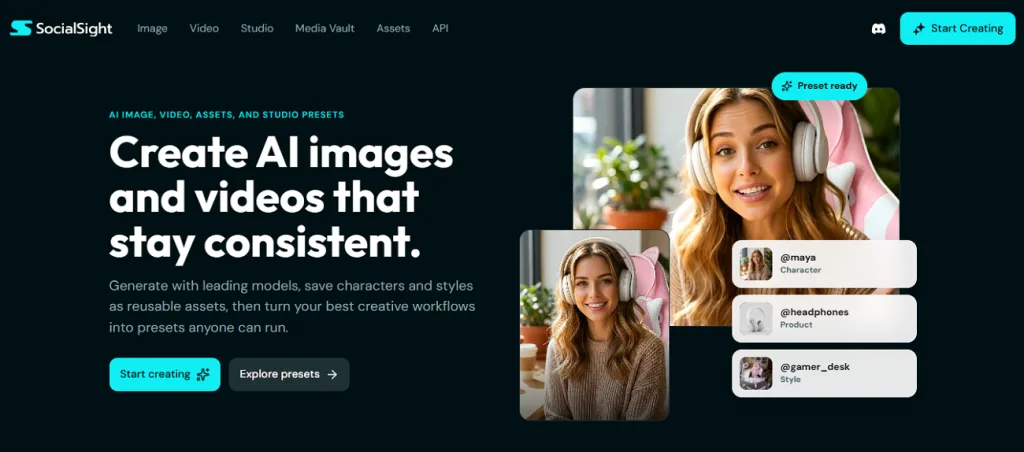The width and height of the screenshot is (1024, 452).
Task: Click the 'Generate with leading models' paragraph
Action: [x=292, y=307]
